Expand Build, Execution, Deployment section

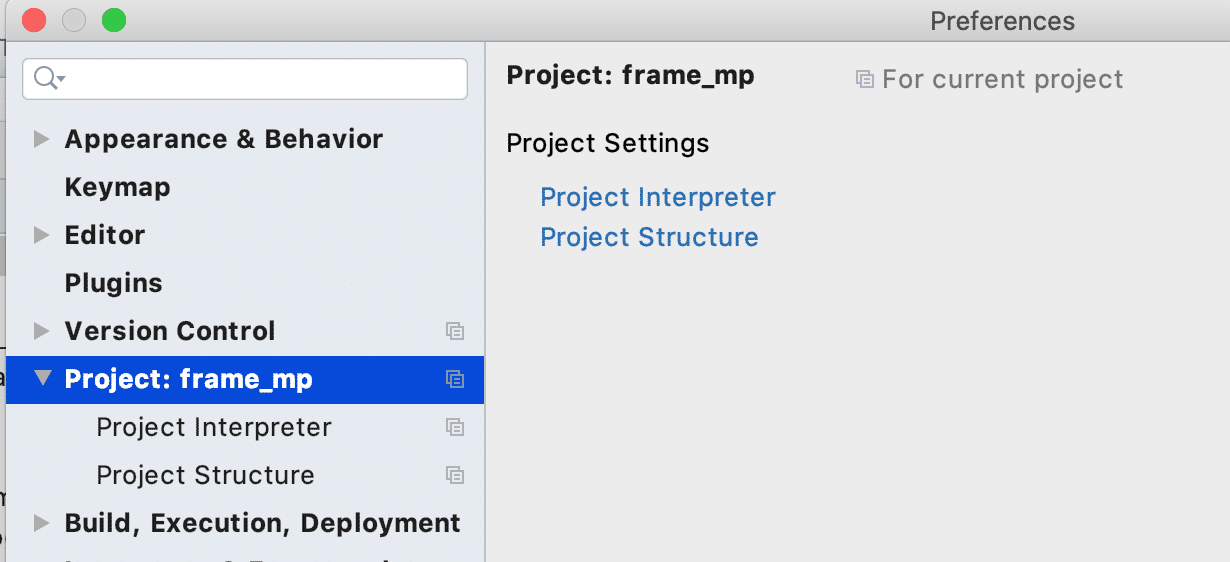coord(41,523)
